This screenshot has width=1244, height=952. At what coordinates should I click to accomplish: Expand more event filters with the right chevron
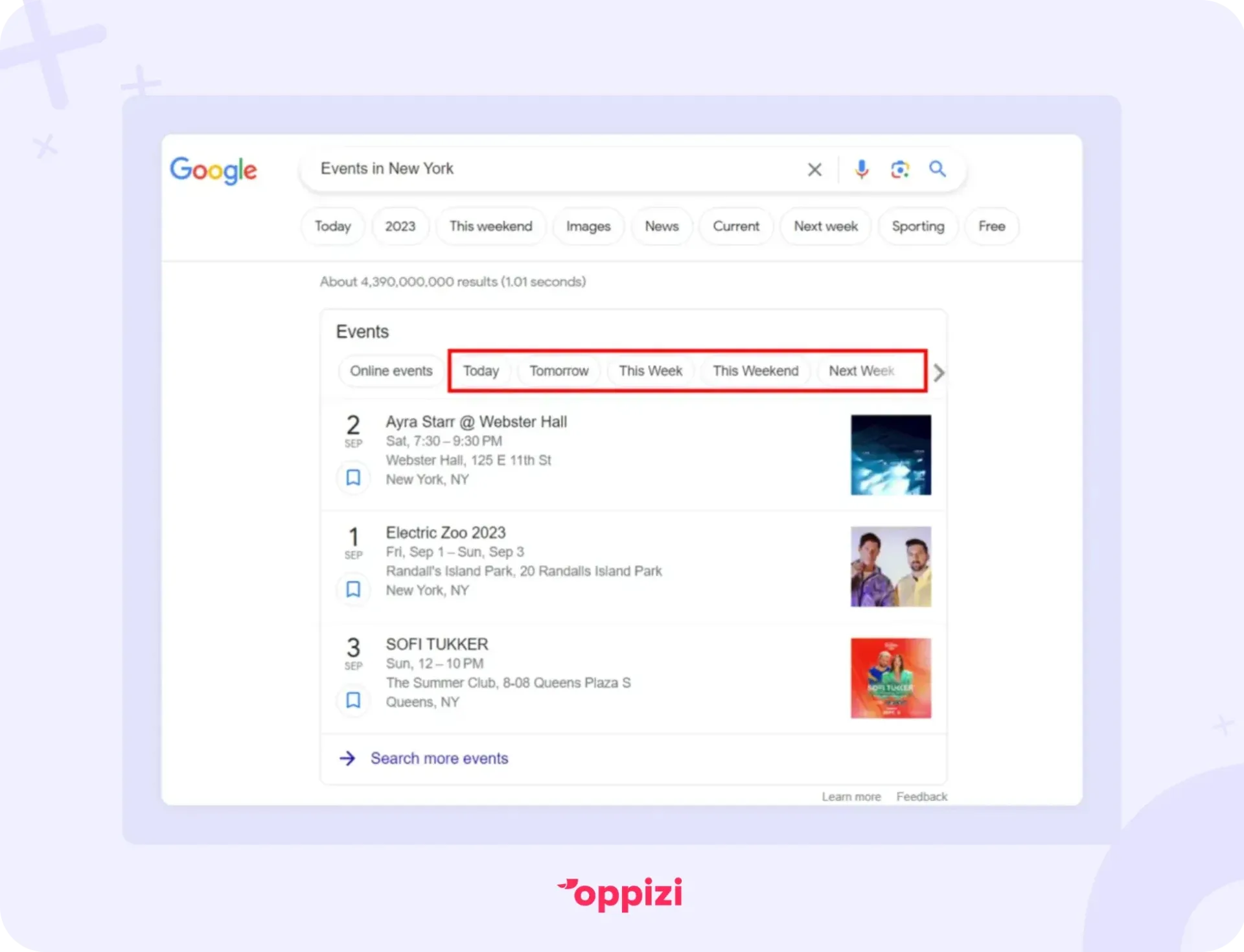pos(939,373)
